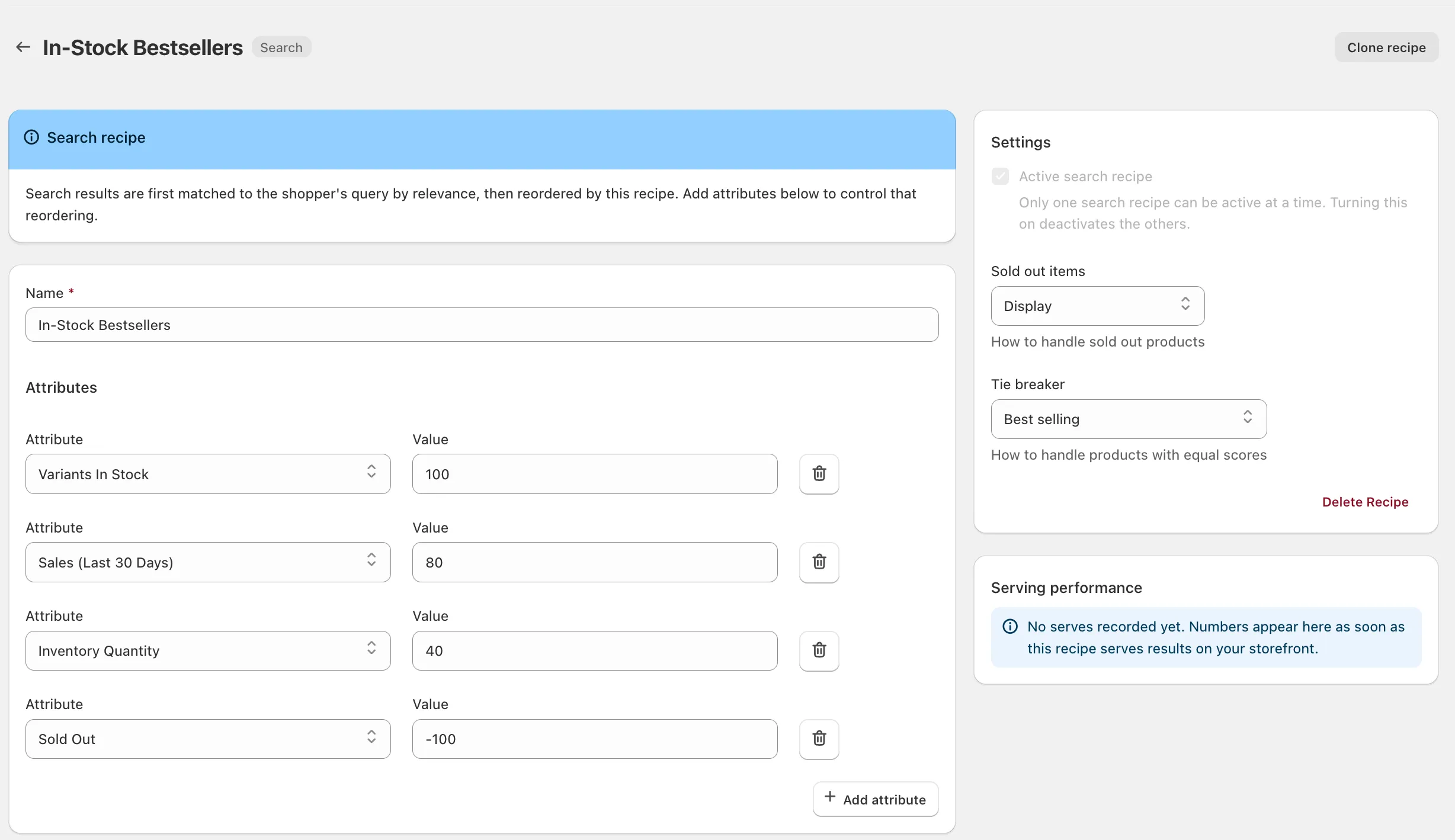The width and height of the screenshot is (1455, 840).
Task: Click the Search recipe banner title
Action: coord(96,137)
